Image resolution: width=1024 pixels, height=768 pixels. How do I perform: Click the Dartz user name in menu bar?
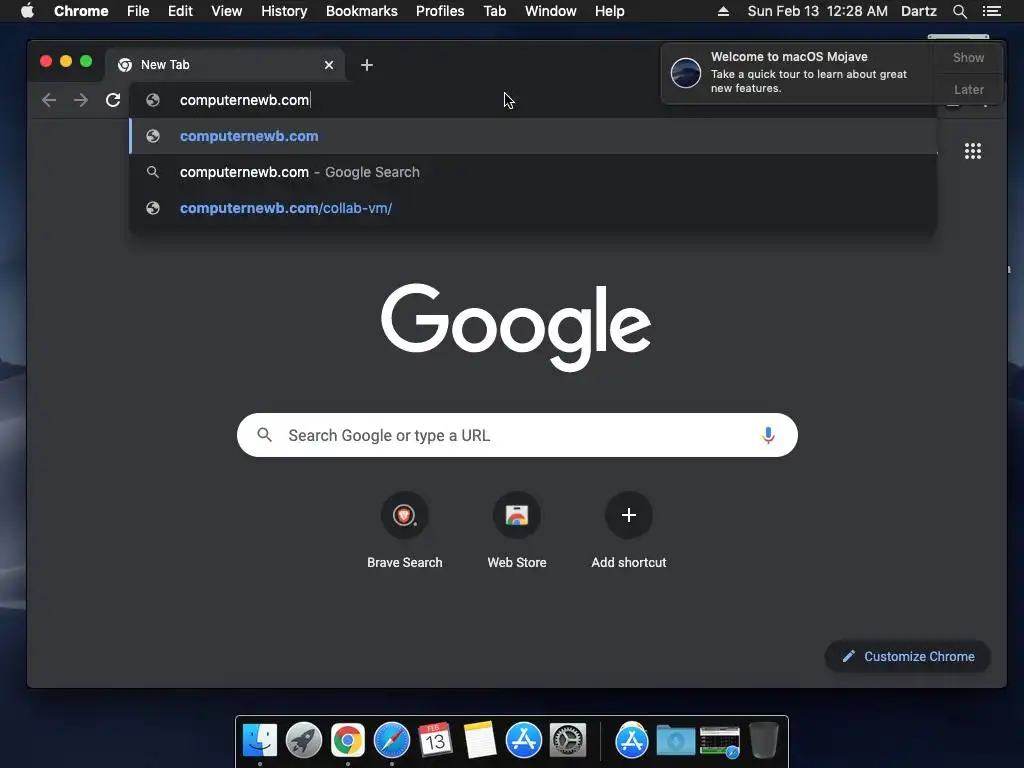click(x=919, y=11)
